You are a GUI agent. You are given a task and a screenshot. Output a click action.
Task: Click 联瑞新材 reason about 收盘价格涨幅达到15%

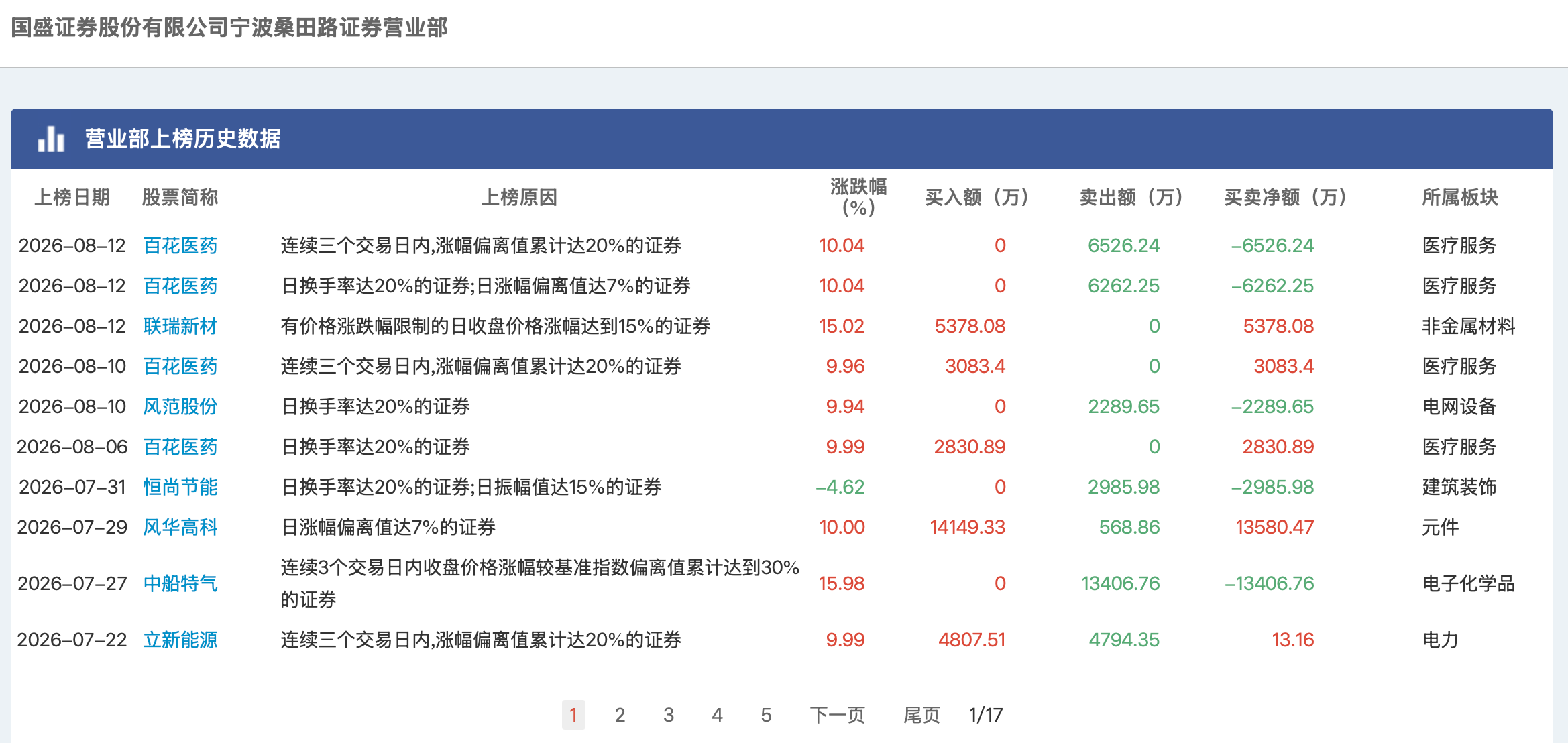point(496,326)
